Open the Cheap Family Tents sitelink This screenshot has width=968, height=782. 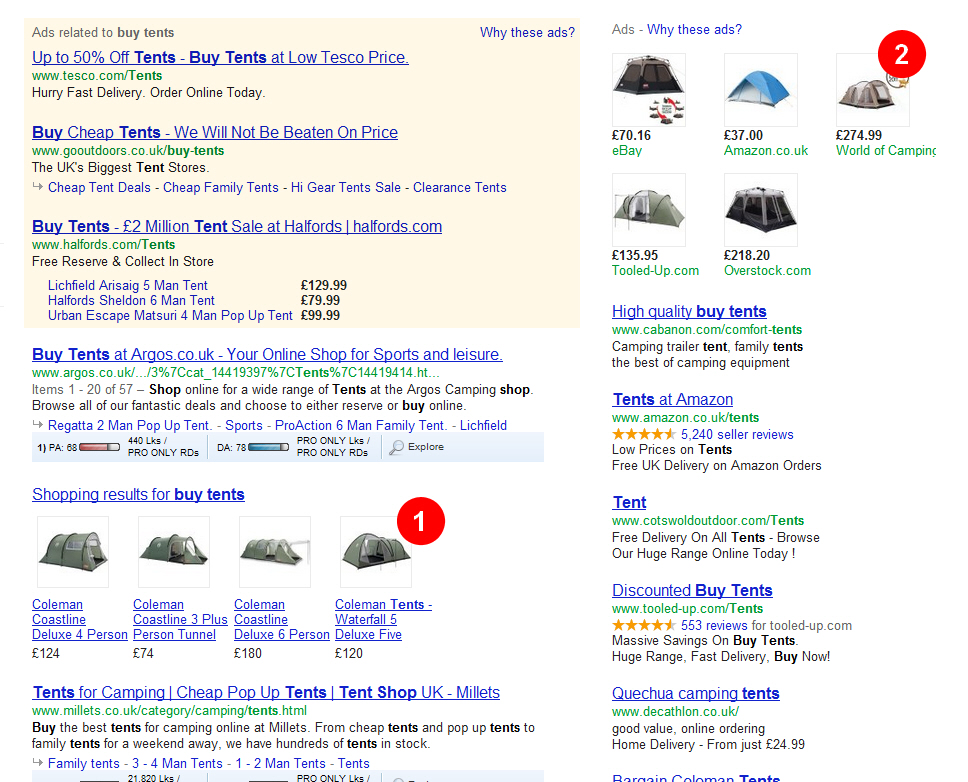pyautogui.click(x=220, y=188)
